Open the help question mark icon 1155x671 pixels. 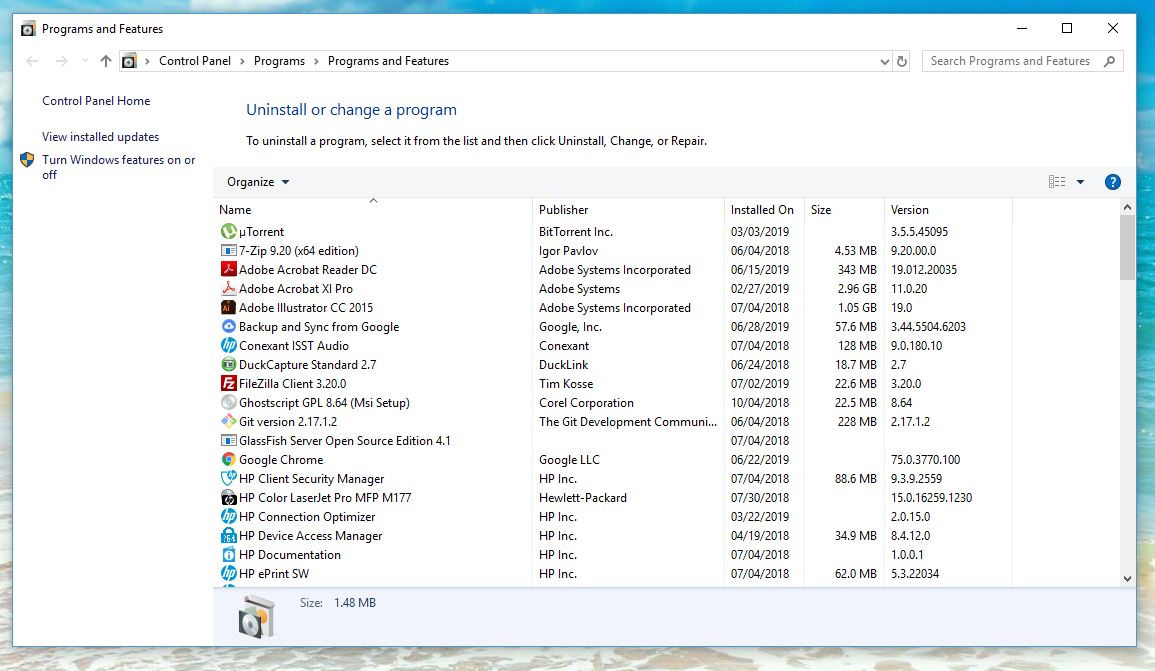click(1112, 182)
